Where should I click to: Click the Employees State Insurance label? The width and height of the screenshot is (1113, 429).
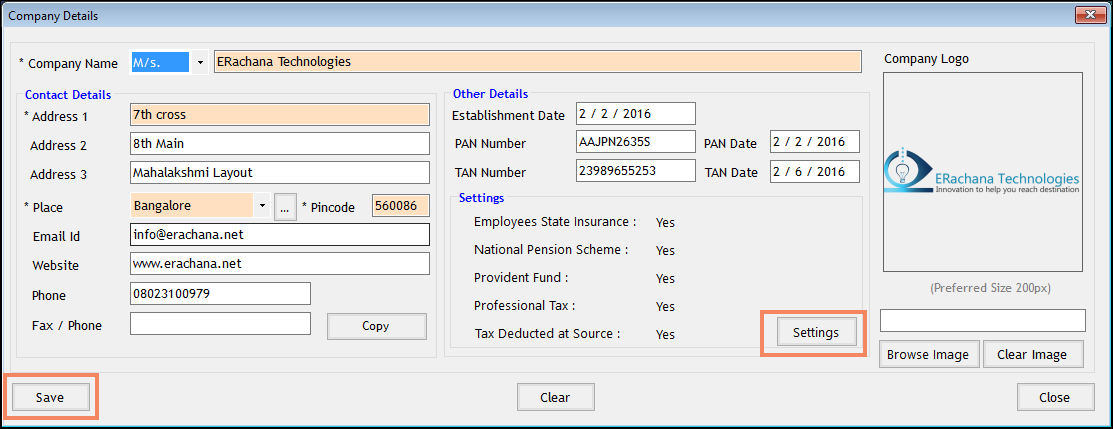(555, 222)
